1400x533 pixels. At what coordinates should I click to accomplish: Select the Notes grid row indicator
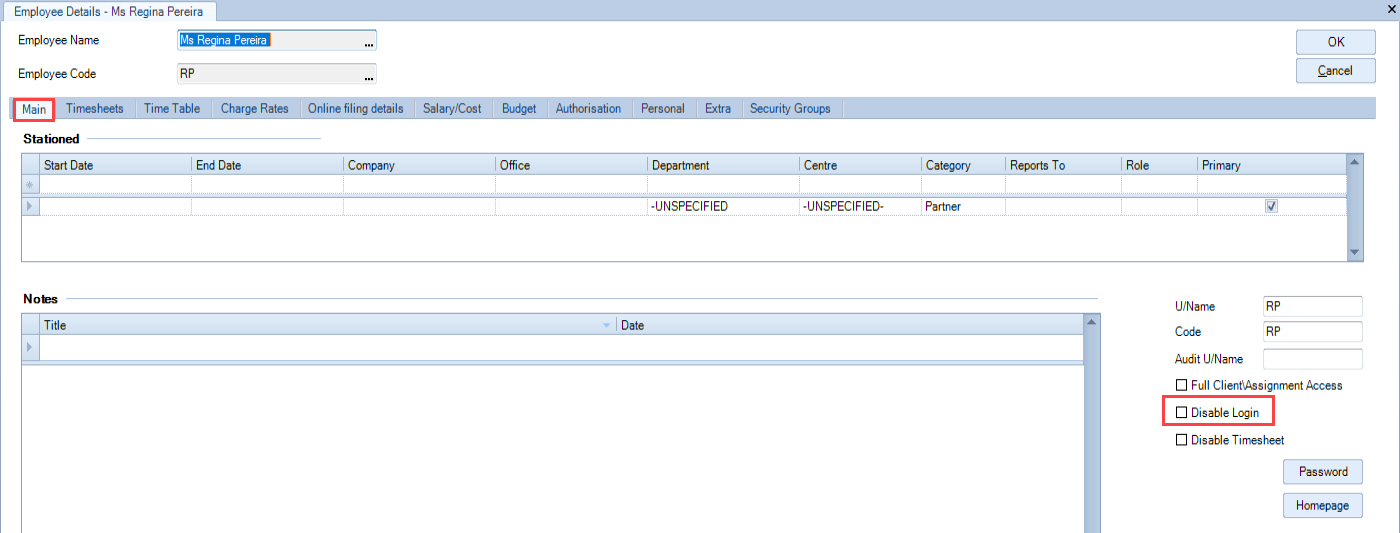[x=31, y=347]
